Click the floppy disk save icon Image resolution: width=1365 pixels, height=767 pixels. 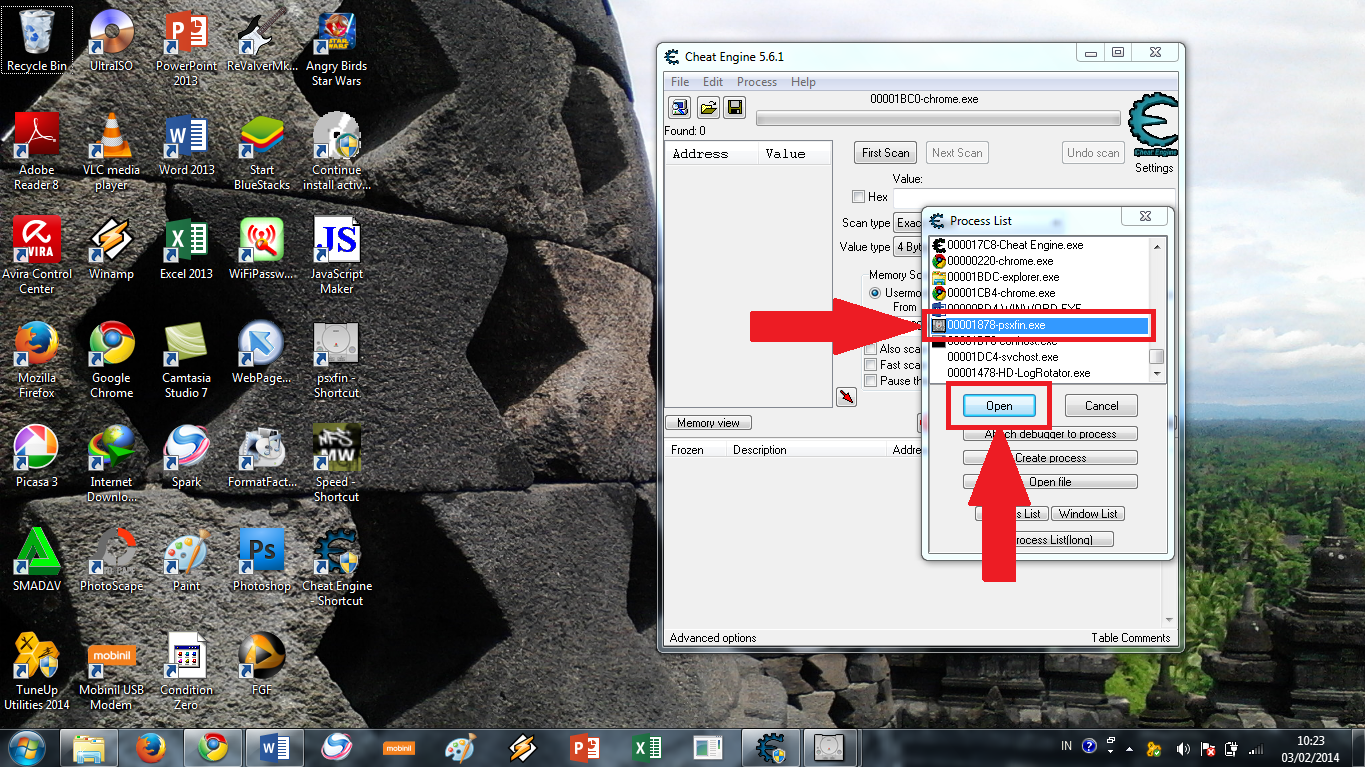click(x=735, y=108)
